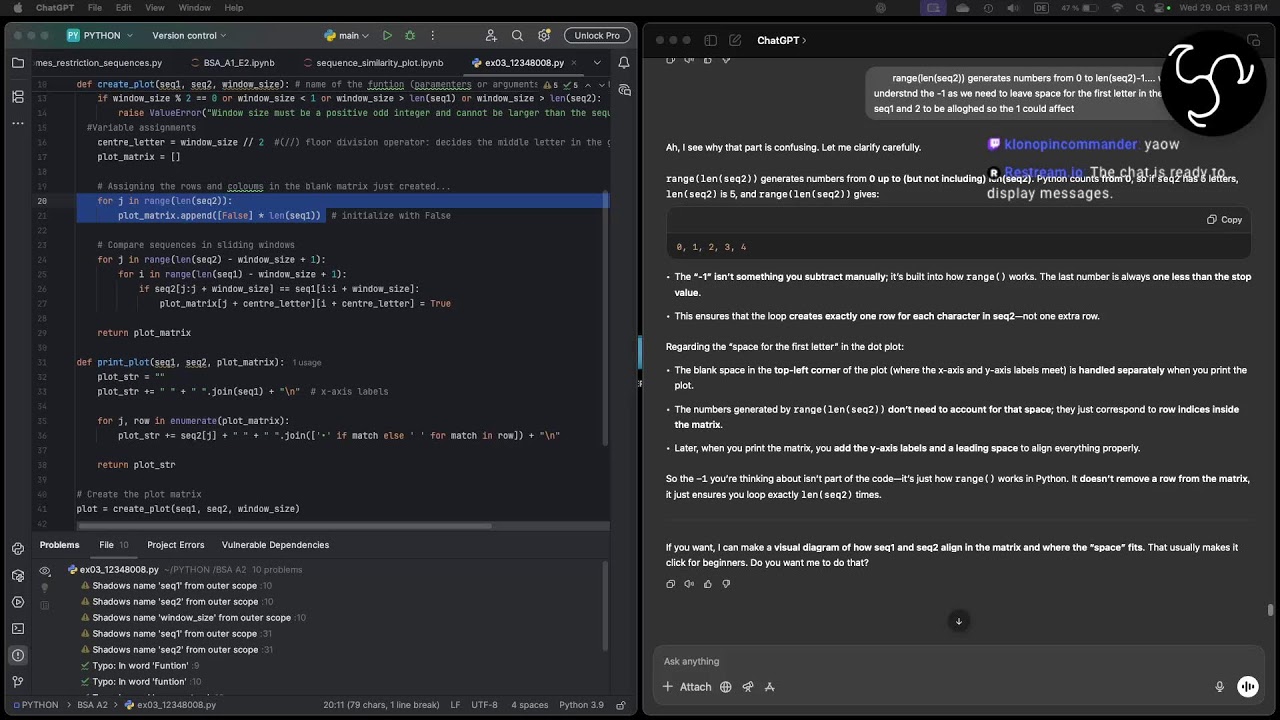The height and width of the screenshot is (720, 1280).
Task: Open Version control dropdown
Action: [190, 35]
